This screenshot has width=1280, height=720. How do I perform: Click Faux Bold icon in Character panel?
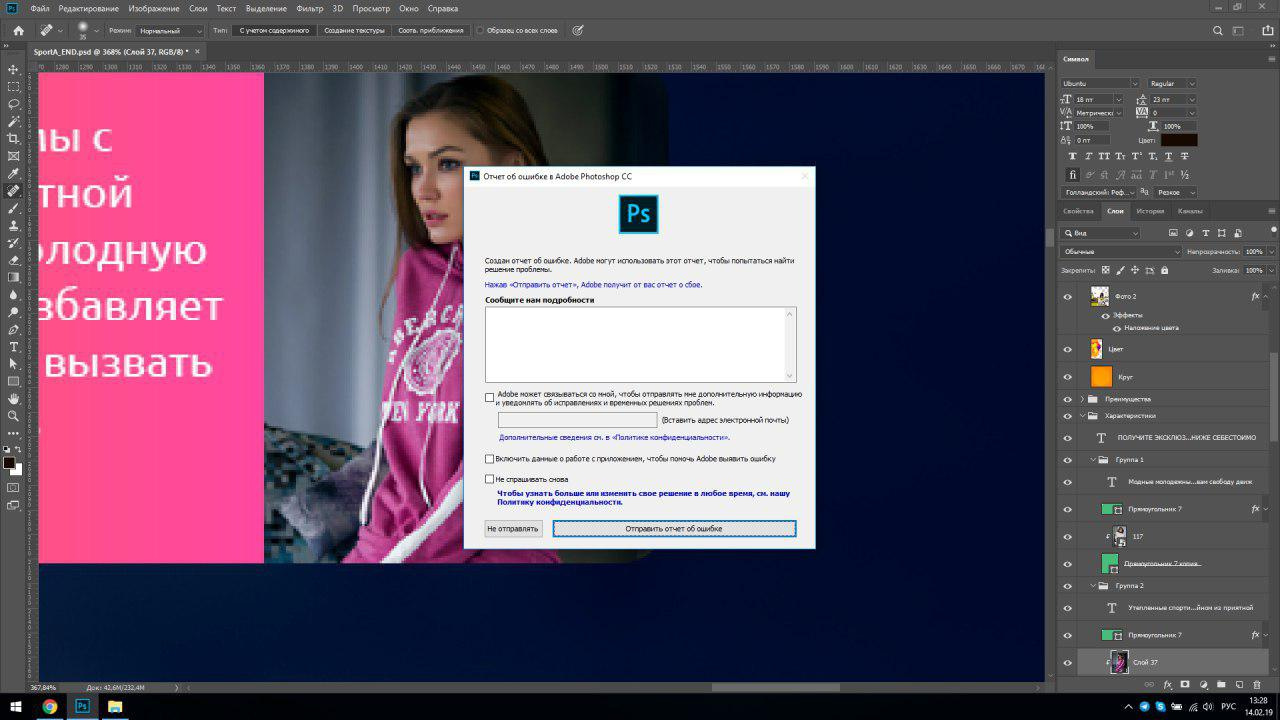[x=1073, y=156]
